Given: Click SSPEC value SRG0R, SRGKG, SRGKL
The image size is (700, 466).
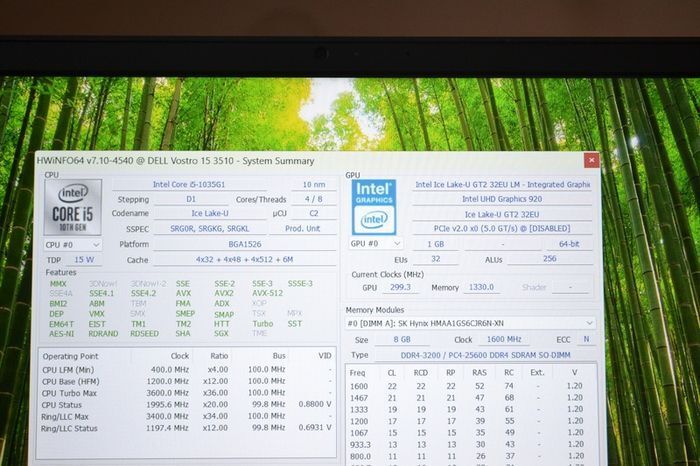Looking at the screenshot, I should (x=210, y=229).
